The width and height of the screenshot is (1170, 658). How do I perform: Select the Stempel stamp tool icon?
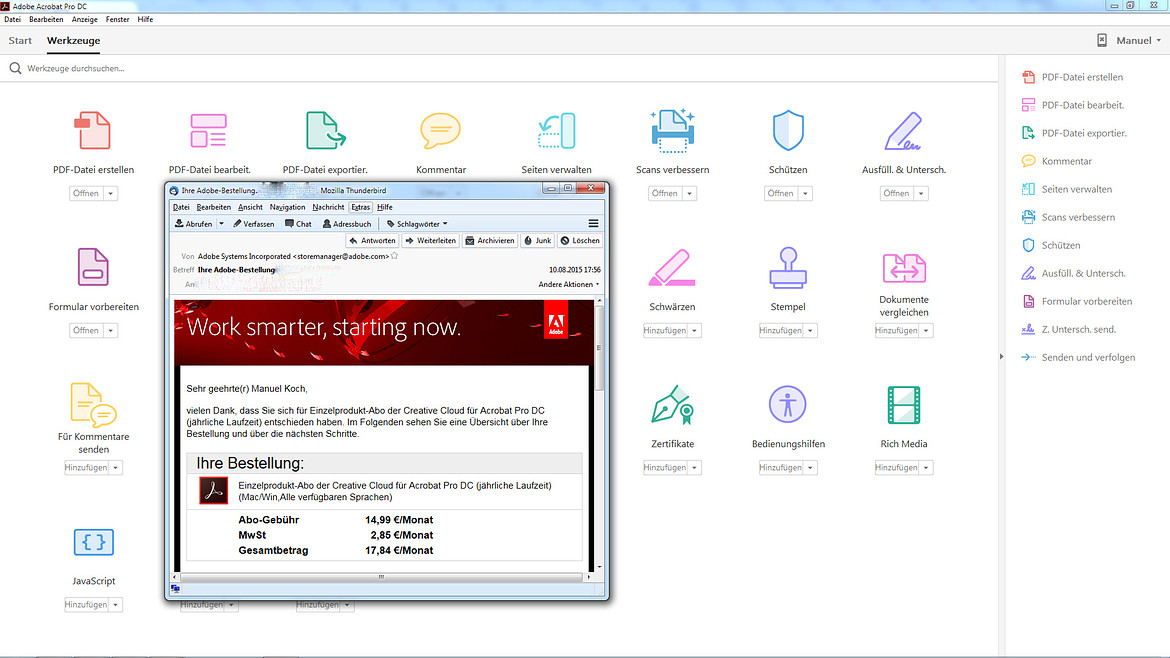(788, 268)
